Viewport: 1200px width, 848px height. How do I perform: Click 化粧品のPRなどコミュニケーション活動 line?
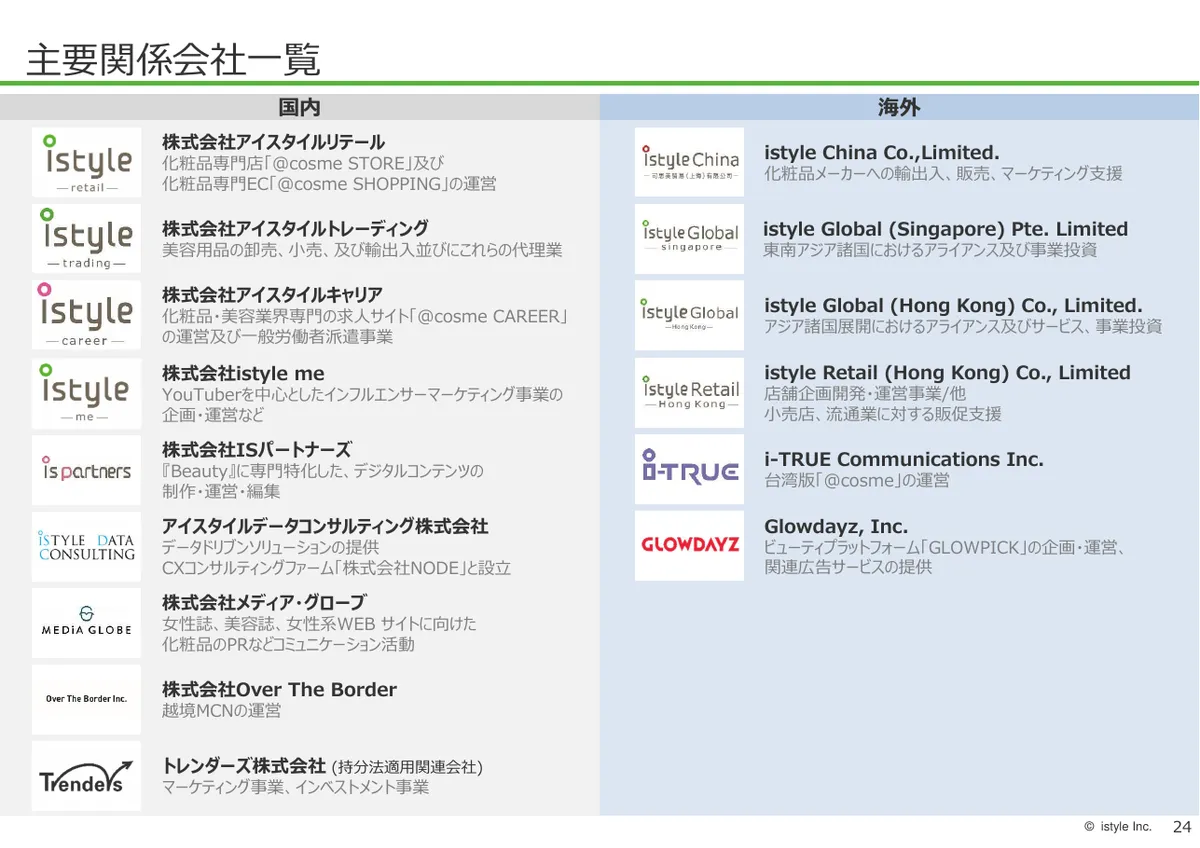tap(288, 645)
